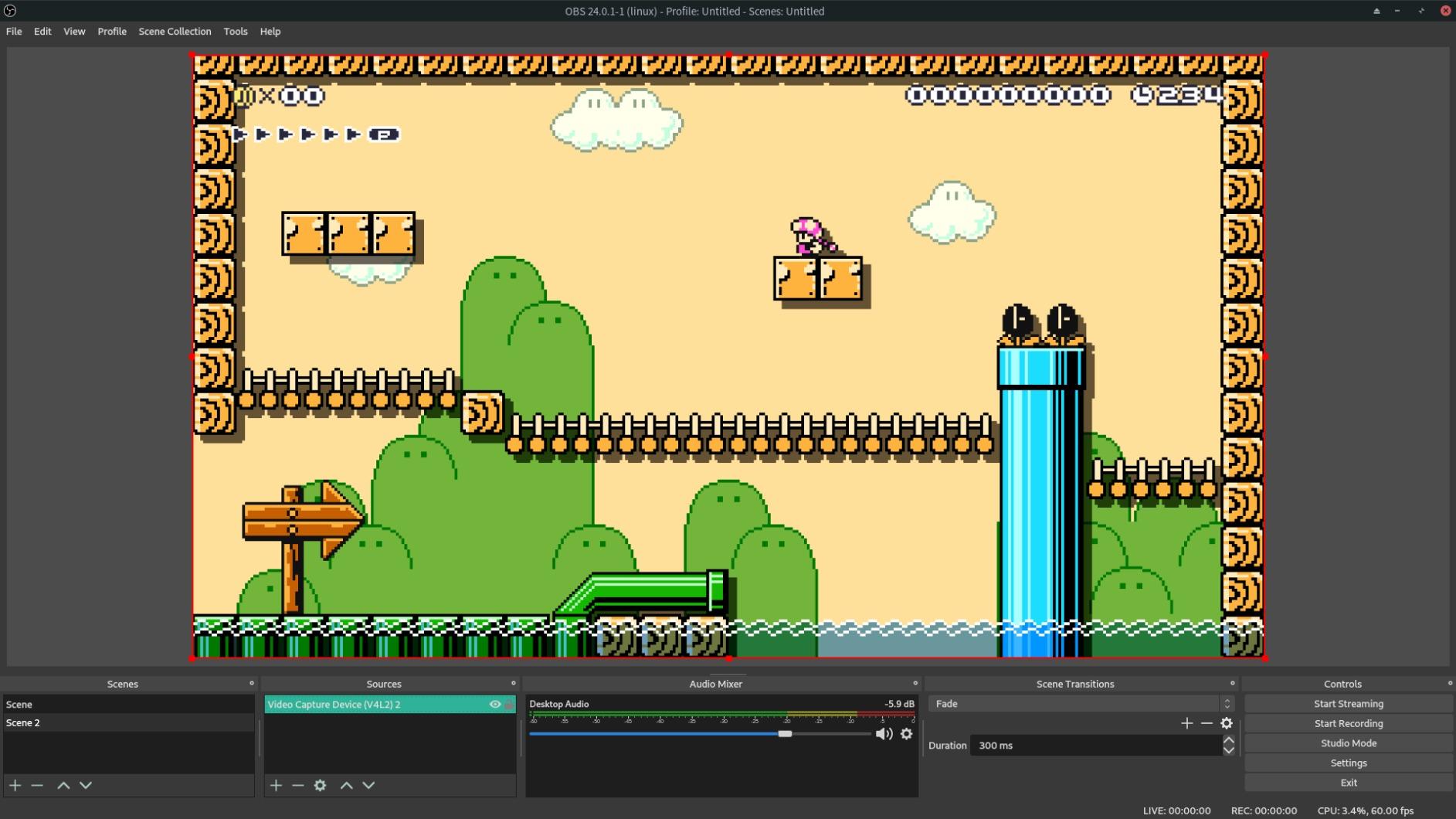Open the Scene Collection menu
Screen dimensions: 1456x819
tap(175, 32)
